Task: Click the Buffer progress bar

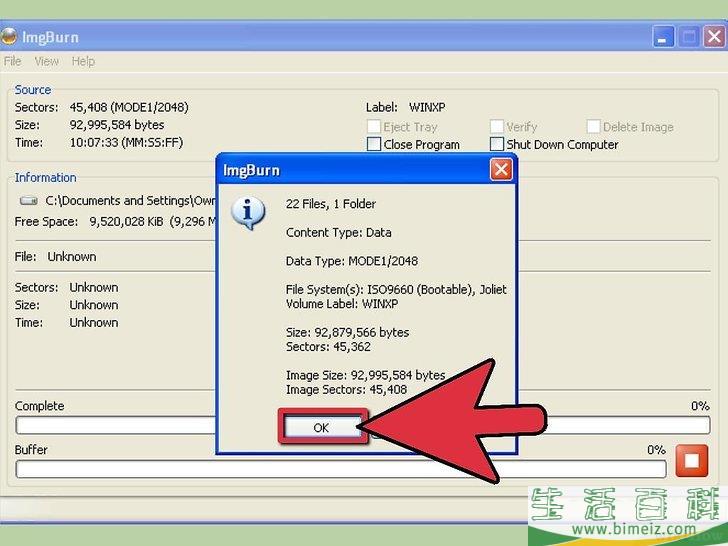Action: tap(341, 469)
